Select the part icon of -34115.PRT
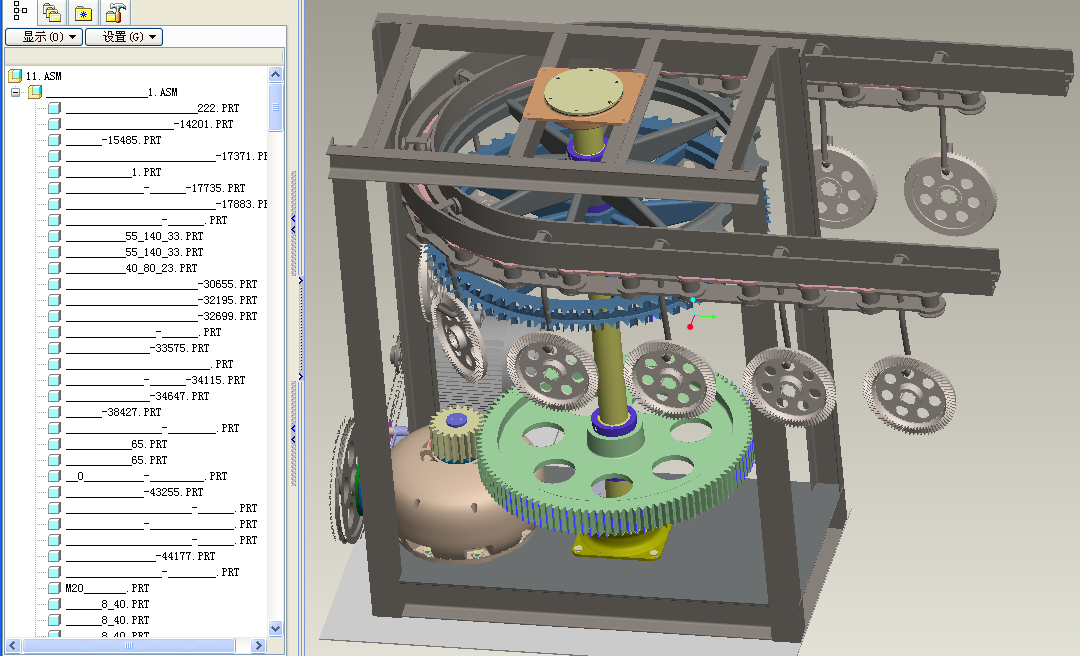This screenshot has width=1080, height=656. pos(54,380)
